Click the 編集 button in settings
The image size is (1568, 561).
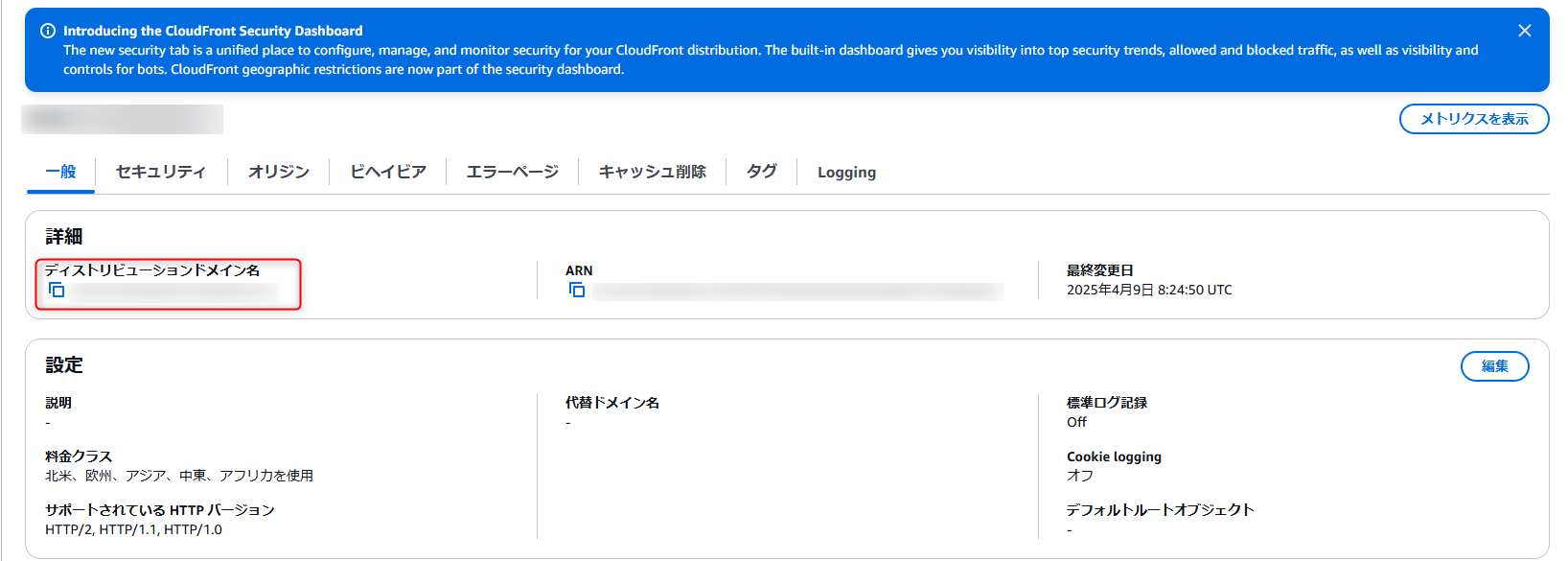pos(1494,366)
